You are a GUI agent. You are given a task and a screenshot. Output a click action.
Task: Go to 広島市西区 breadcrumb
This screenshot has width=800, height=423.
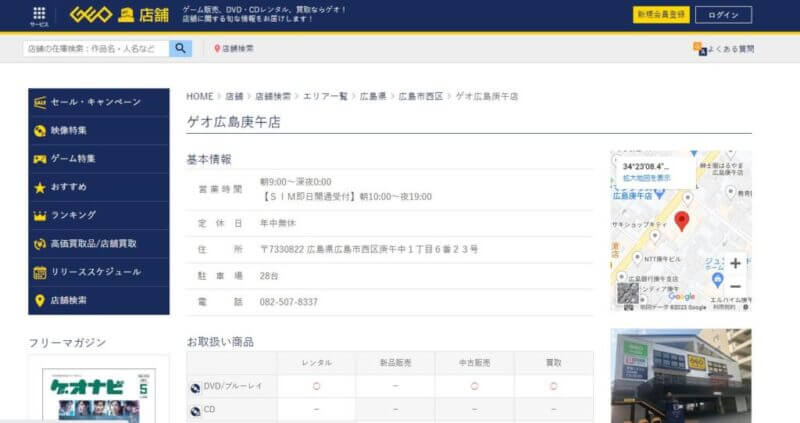421,96
